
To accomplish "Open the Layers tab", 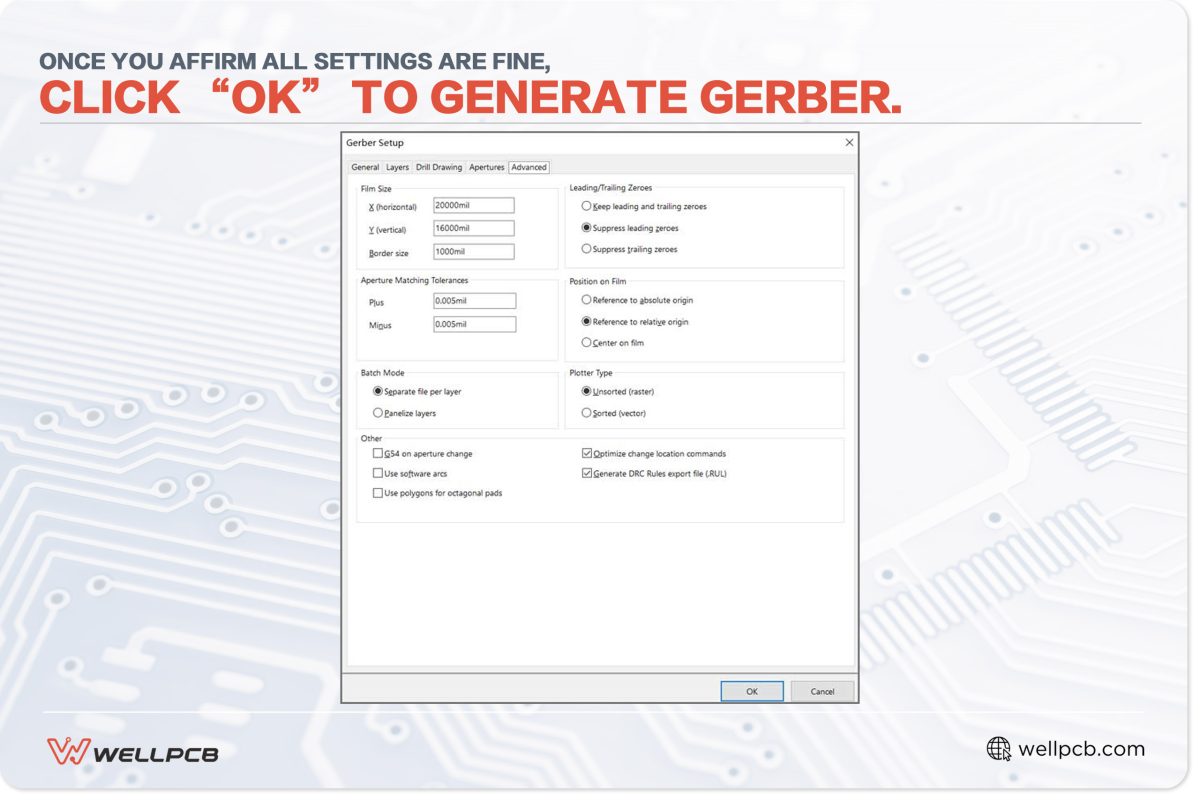I will [x=397, y=167].
